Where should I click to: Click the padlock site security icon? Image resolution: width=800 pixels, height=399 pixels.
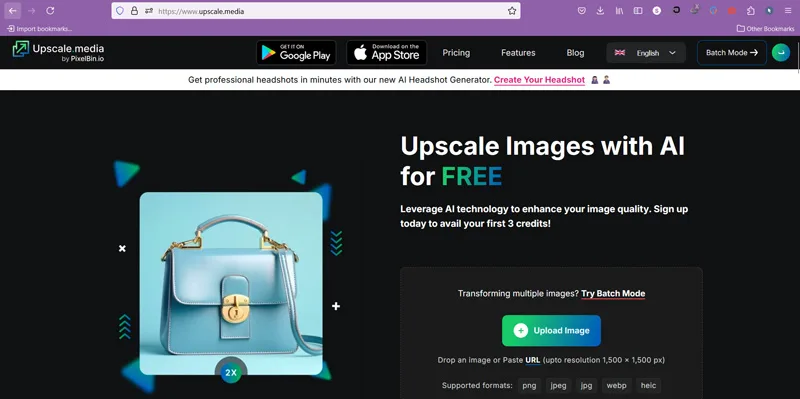point(134,11)
